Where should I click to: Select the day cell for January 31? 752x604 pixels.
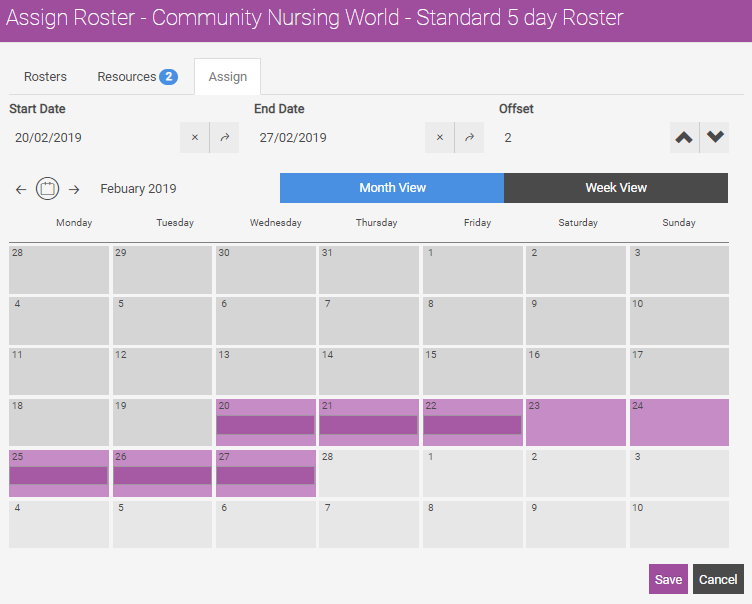click(368, 270)
